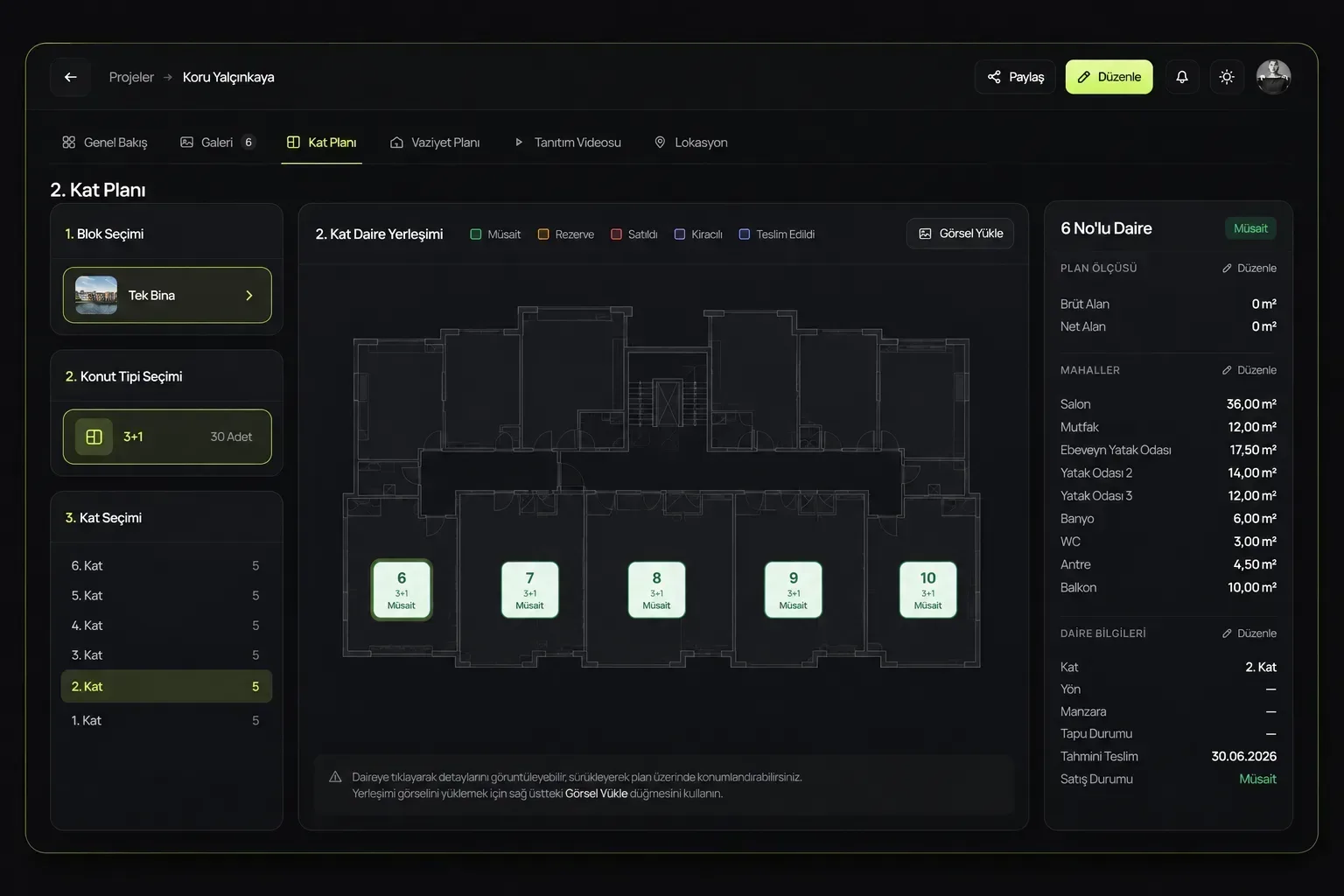Open user profile avatar
Image resolution: width=1344 pixels, height=896 pixels.
(1273, 77)
